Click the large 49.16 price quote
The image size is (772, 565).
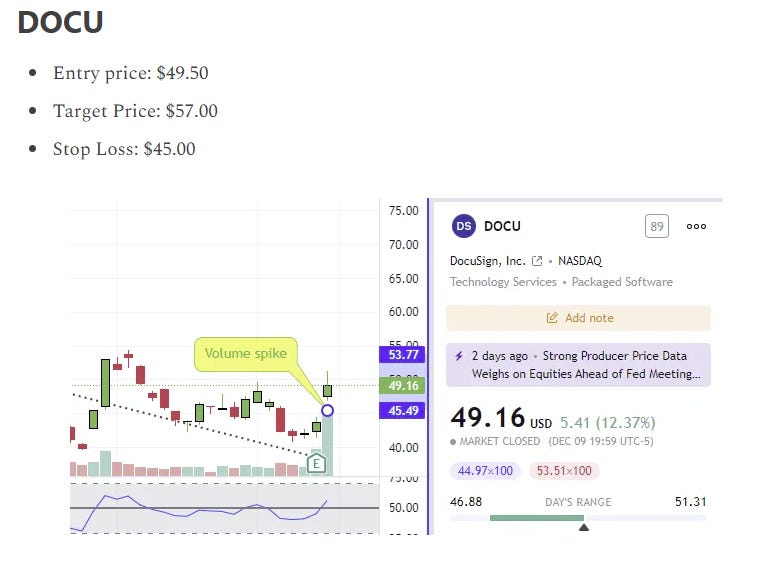coord(488,418)
